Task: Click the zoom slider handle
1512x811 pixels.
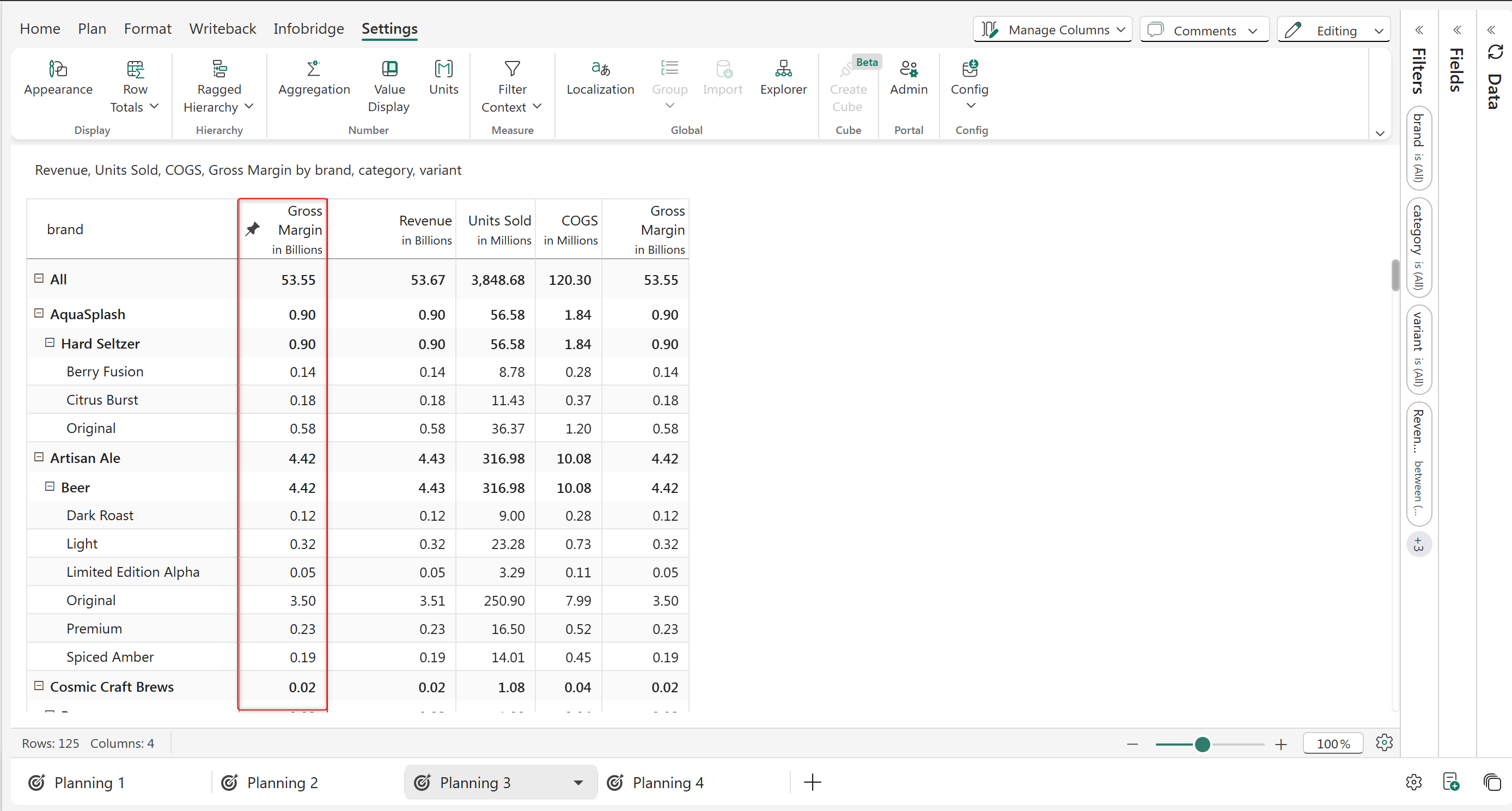Action: tap(1202, 744)
